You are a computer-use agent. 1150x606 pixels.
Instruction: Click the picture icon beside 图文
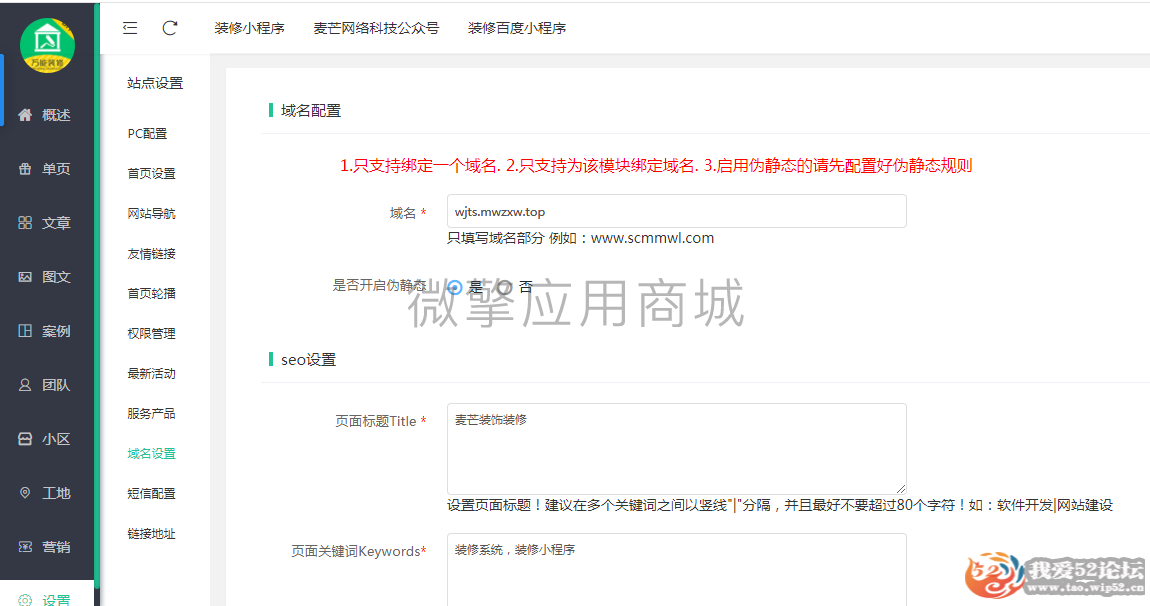pyautogui.click(x=25, y=277)
